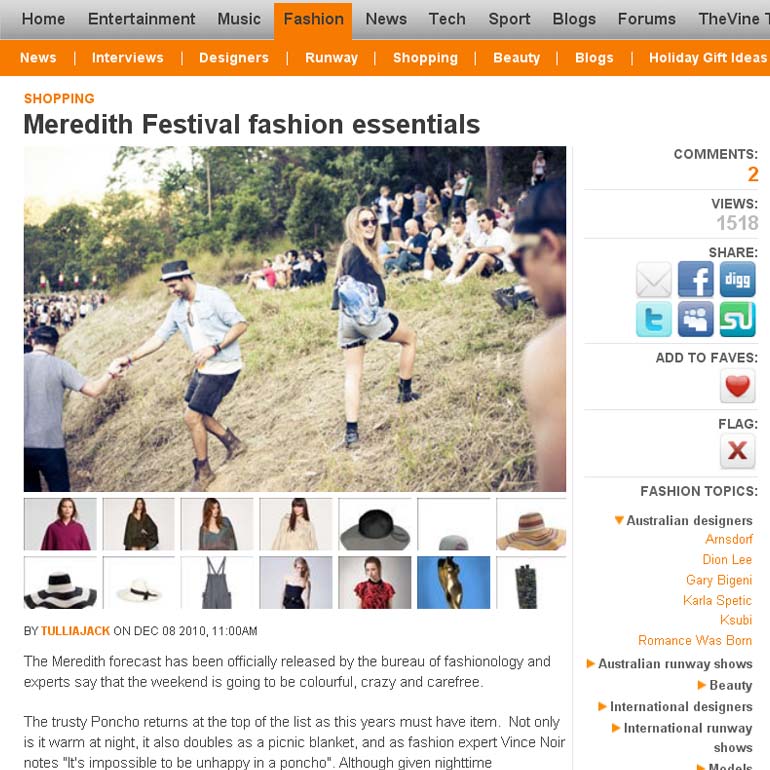Screen dimensions: 770x770
Task: Expand Beauty topic in sidebar
Action: (x=725, y=685)
